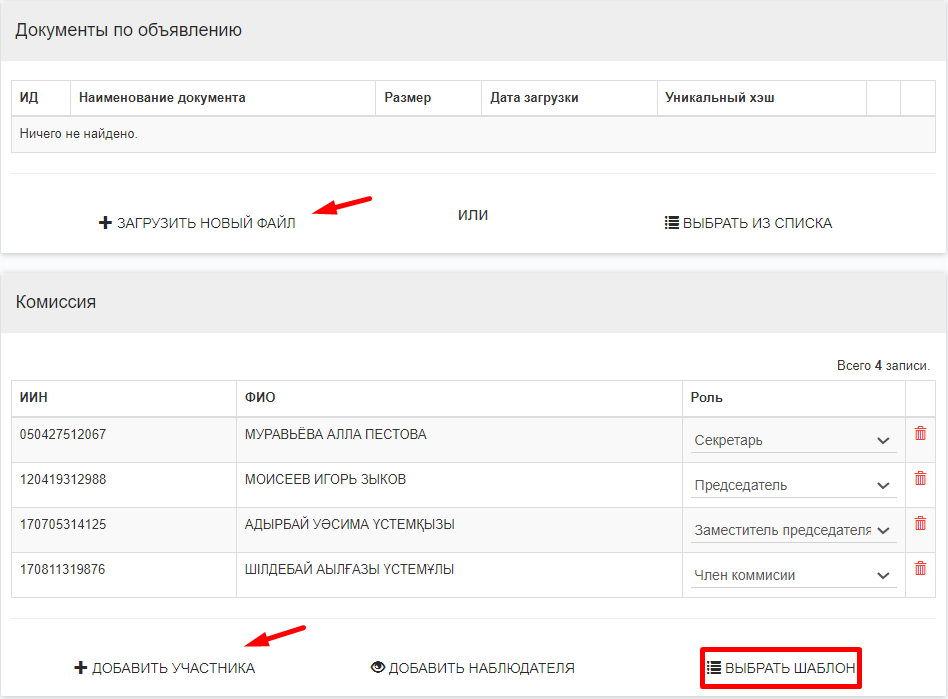Click the plus icon for Загрузить новый файл
The width and height of the screenshot is (948, 699).
pos(105,223)
